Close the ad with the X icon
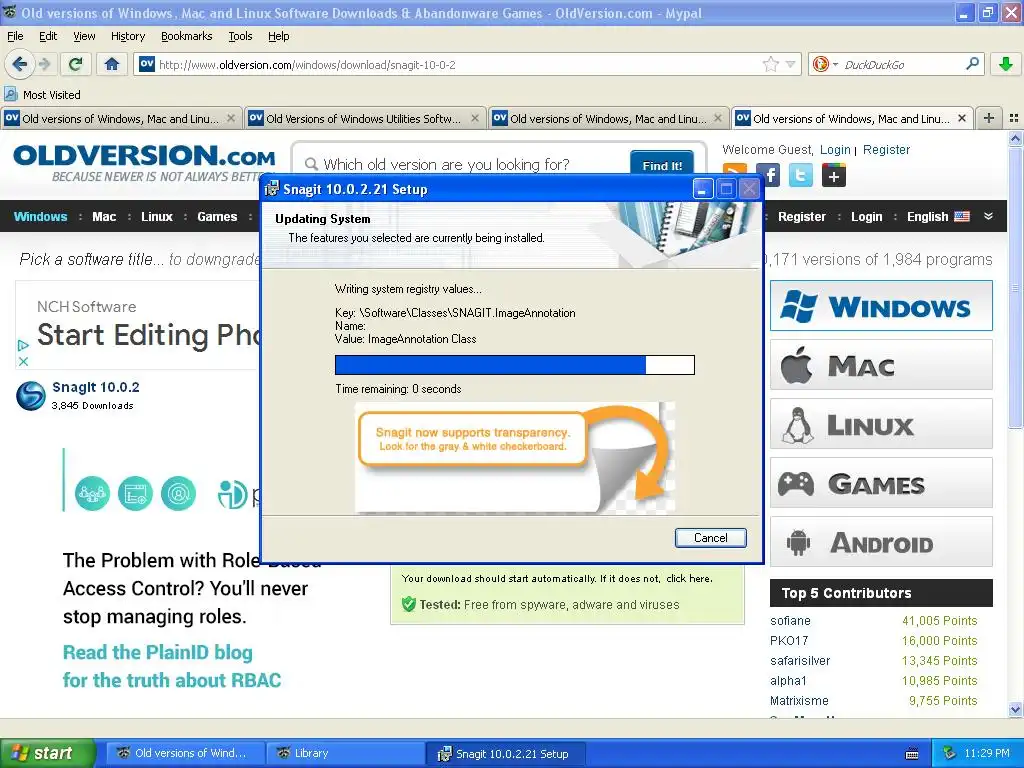 click(24, 361)
